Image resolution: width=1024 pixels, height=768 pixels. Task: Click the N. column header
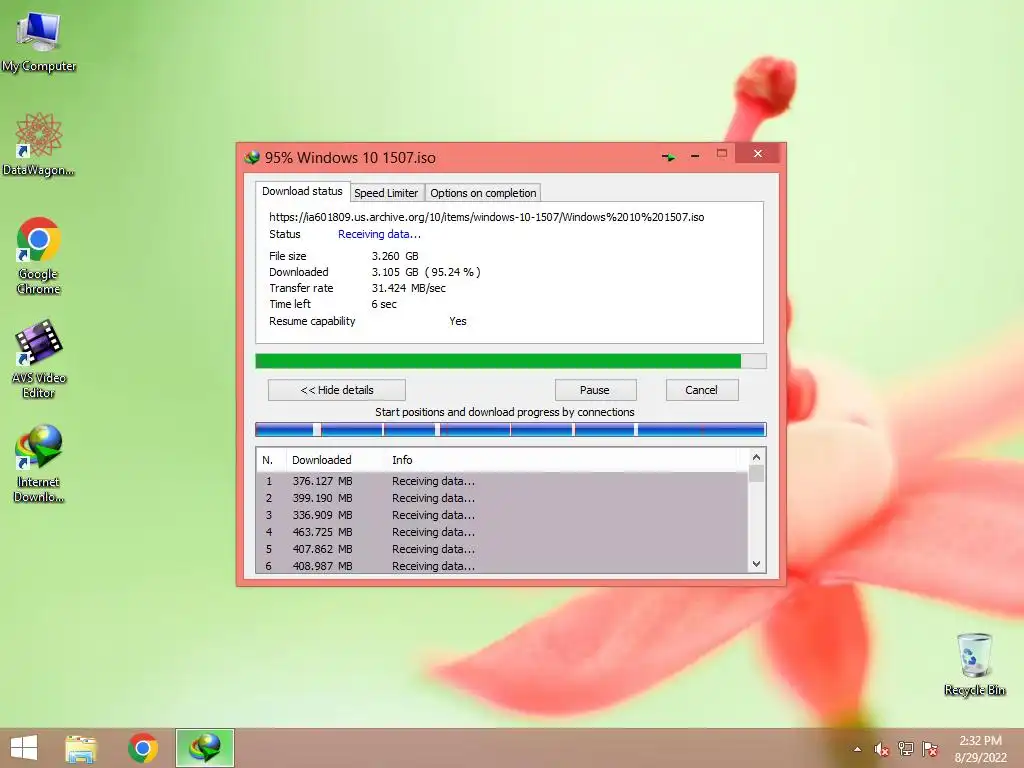coord(271,460)
